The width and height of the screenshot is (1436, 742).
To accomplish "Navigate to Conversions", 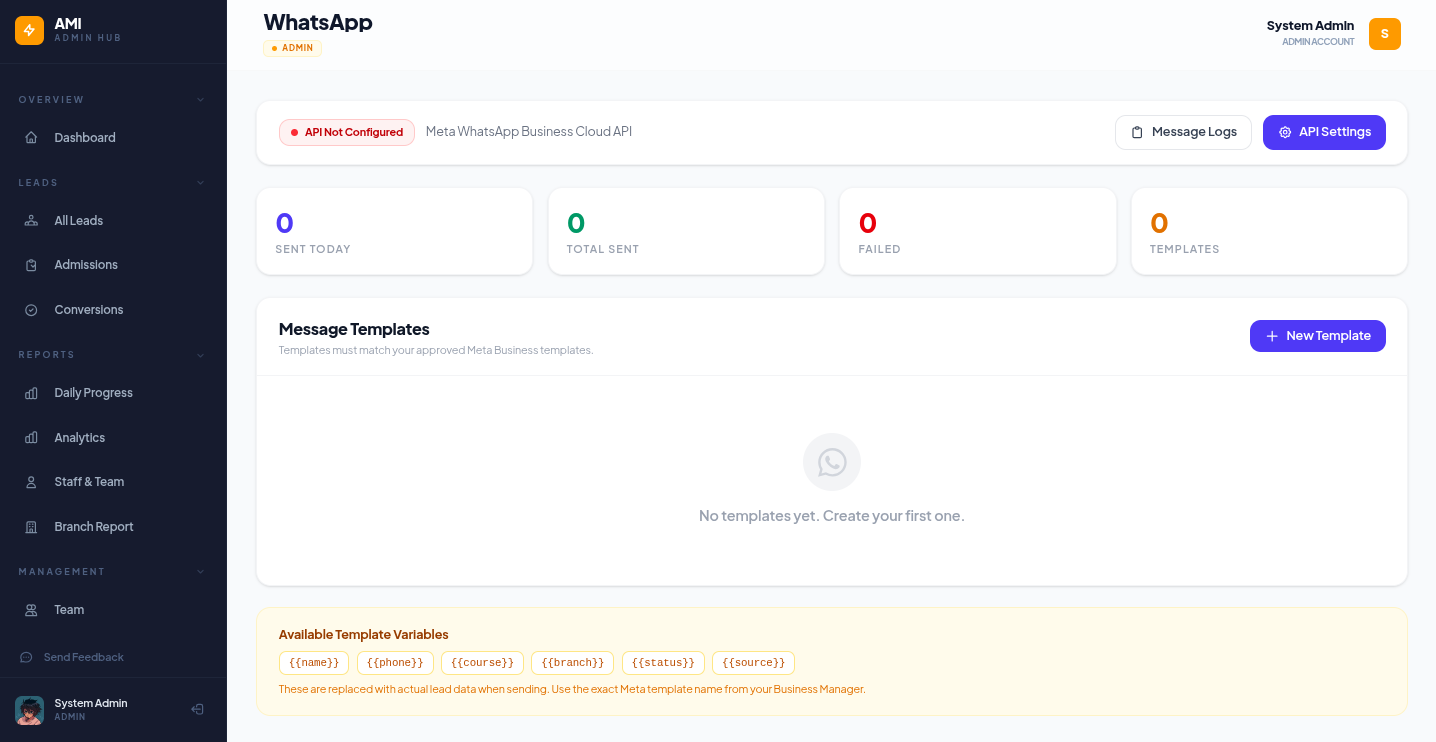I will pos(113,310).
